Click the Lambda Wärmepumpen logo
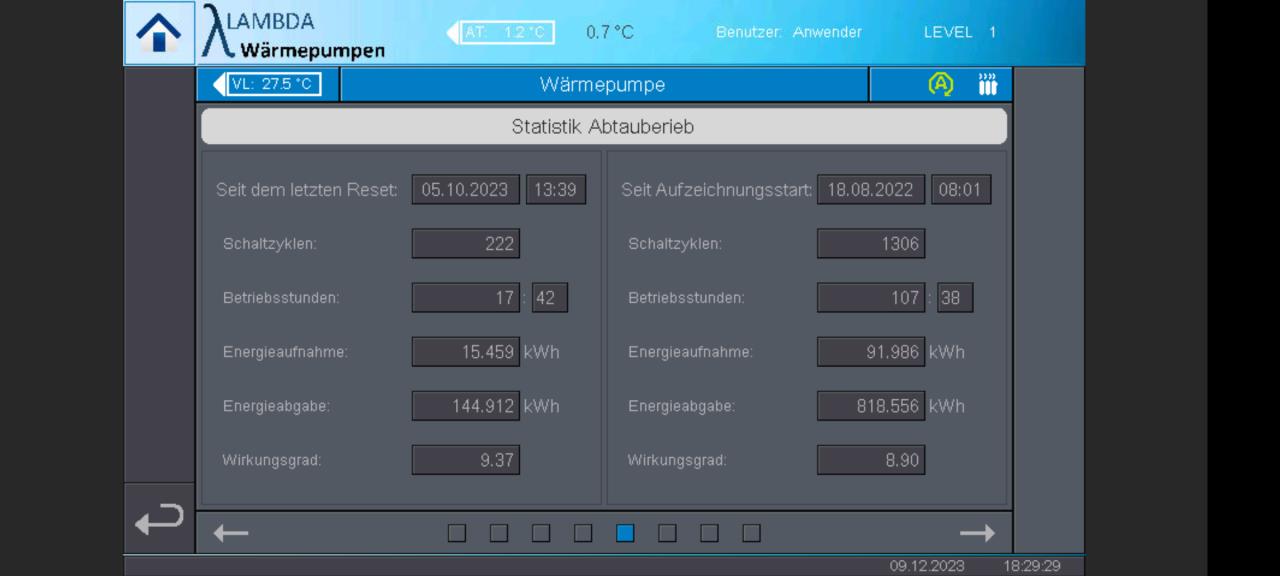The width and height of the screenshot is (1280, 576). coord(293,33)
